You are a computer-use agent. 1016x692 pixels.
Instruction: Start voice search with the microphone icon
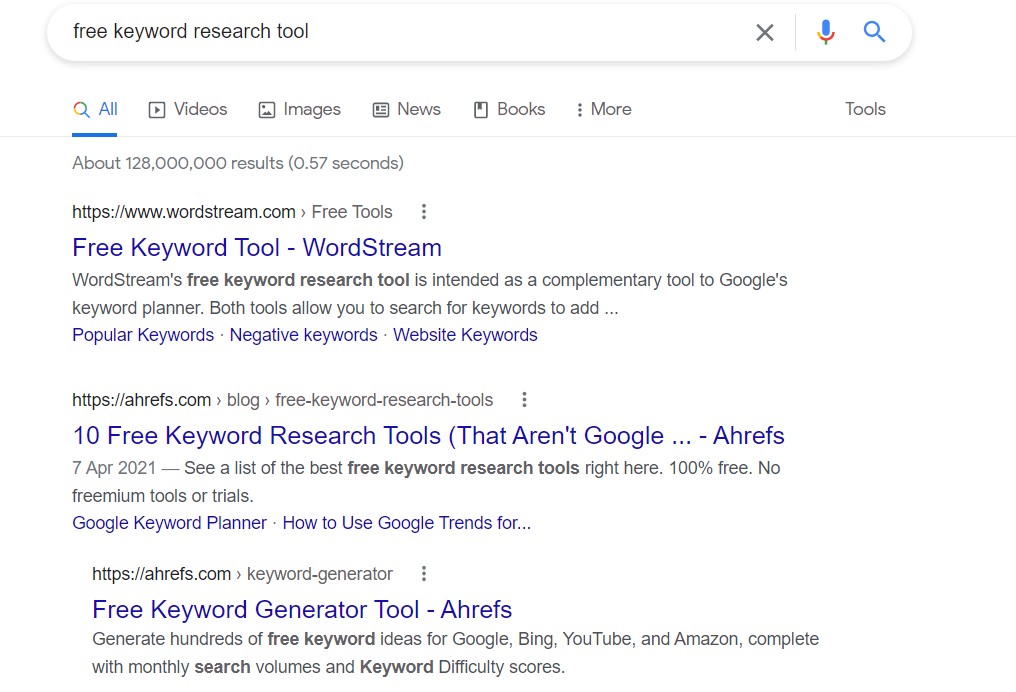(826, 32)
